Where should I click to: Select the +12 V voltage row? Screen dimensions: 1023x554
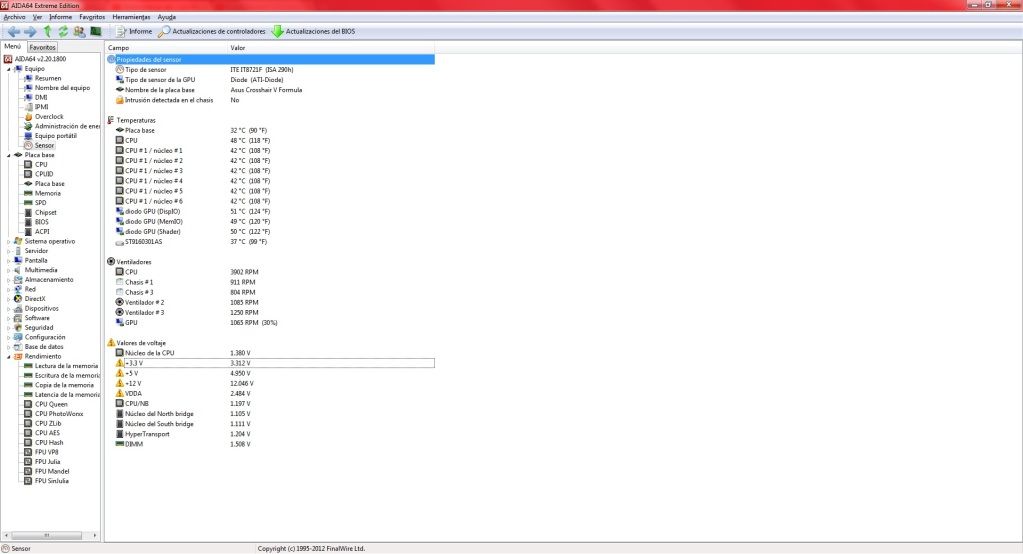271,384
